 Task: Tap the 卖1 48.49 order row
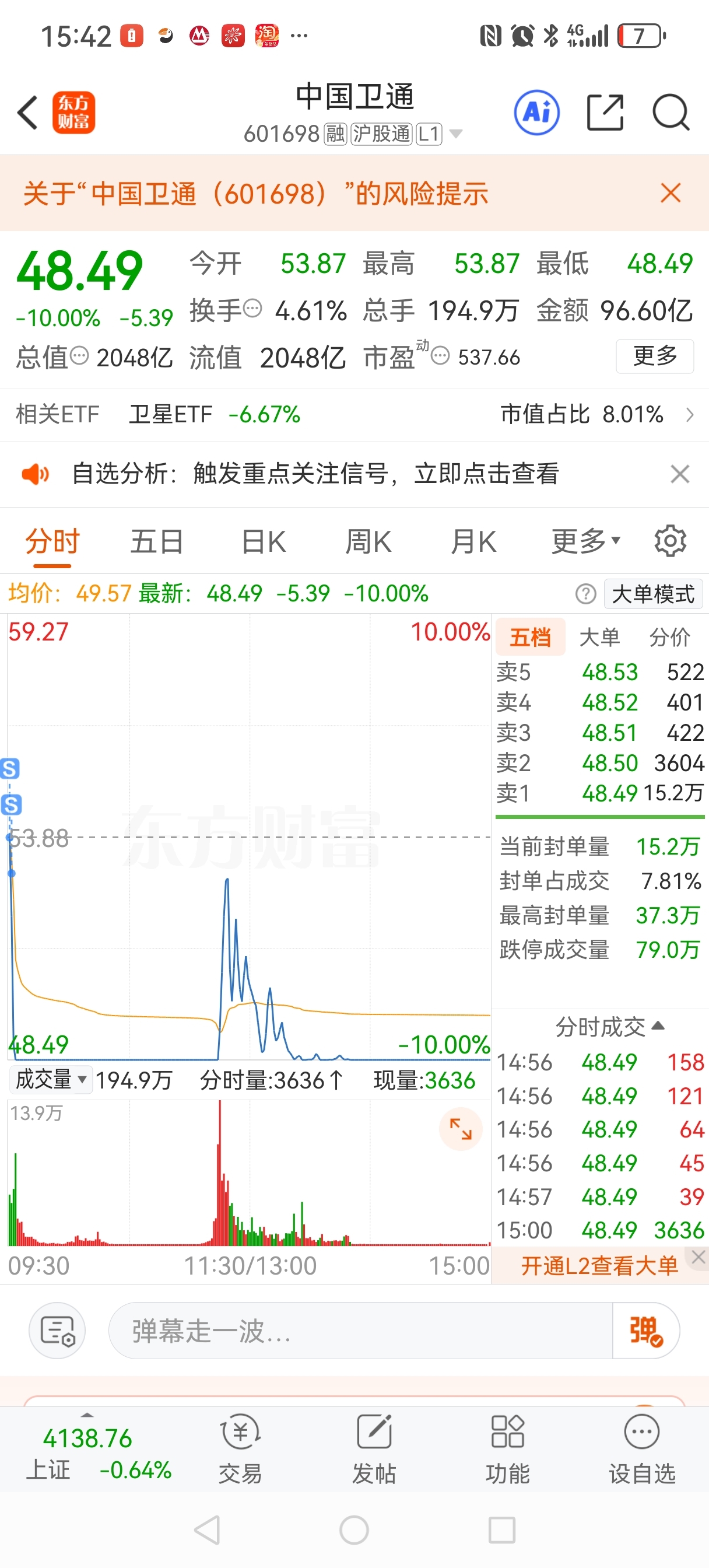pos(600,793)
